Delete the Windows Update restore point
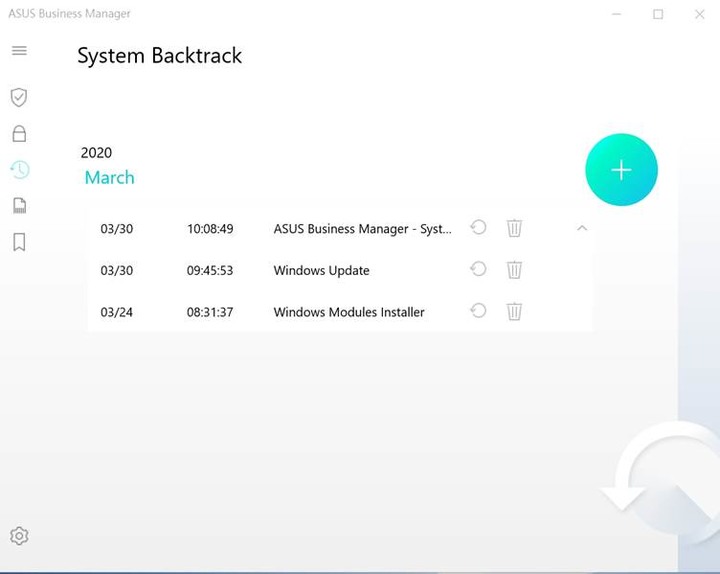This screenshot has height=574, width=720. point(514,270)
